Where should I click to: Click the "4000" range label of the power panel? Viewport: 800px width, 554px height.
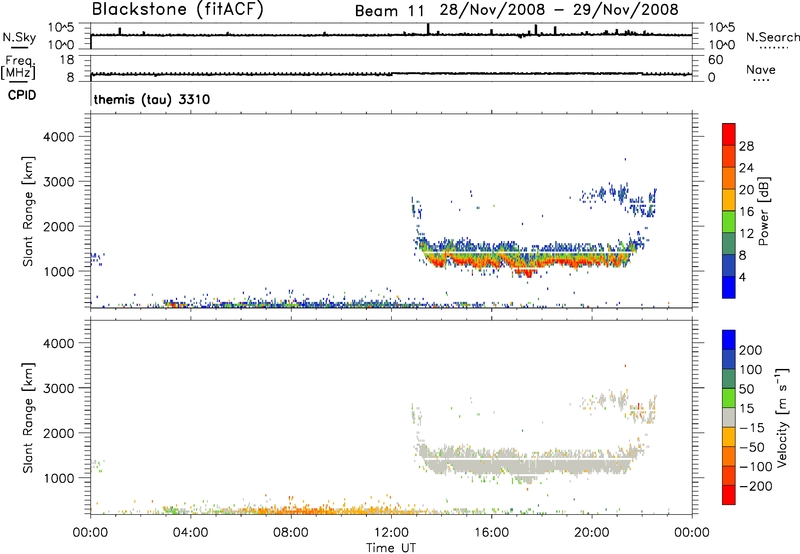coord(59,137)
